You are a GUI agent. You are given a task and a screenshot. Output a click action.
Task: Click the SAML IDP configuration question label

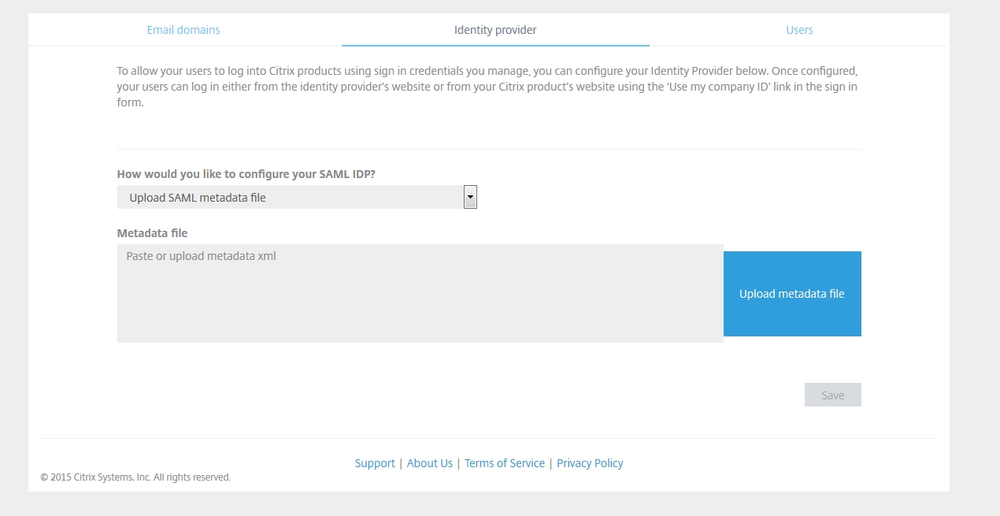point(246,173)
